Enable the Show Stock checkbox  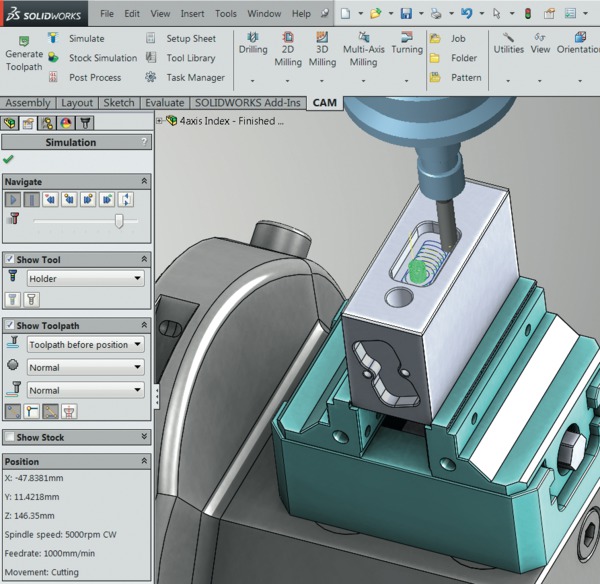point(9,437)
